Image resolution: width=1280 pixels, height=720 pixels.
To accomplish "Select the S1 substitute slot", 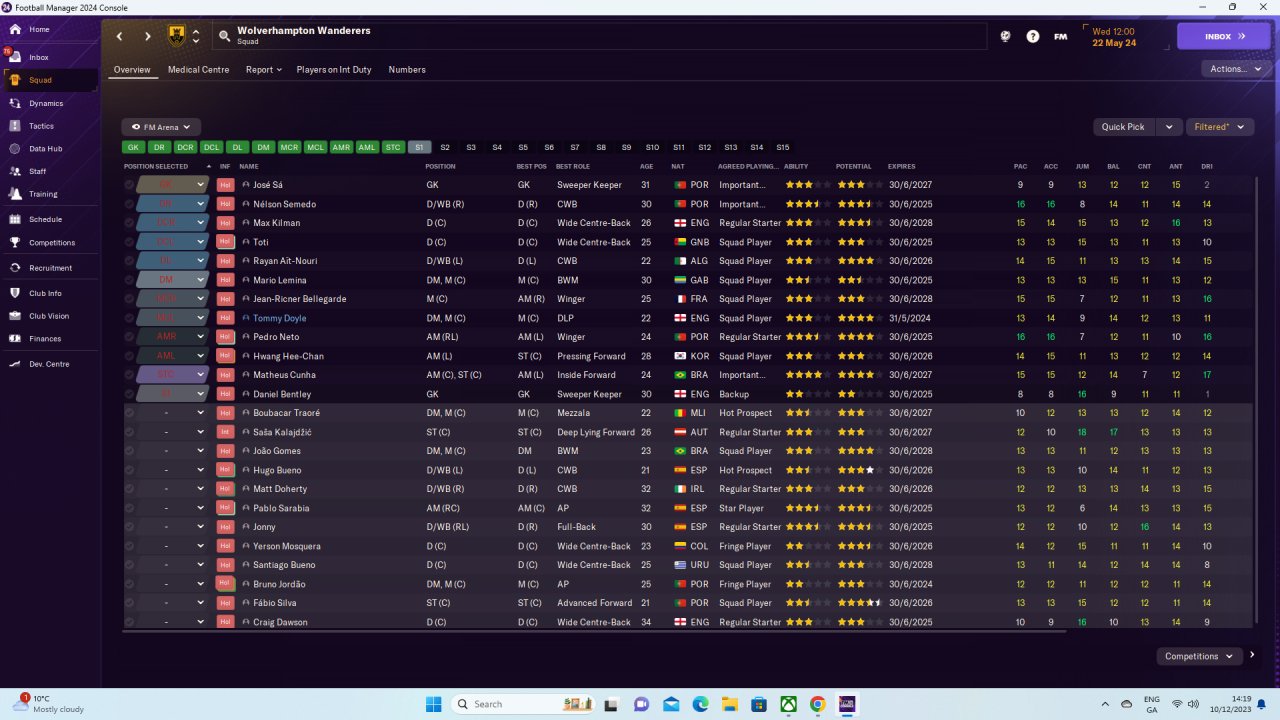I will (419, 147).
